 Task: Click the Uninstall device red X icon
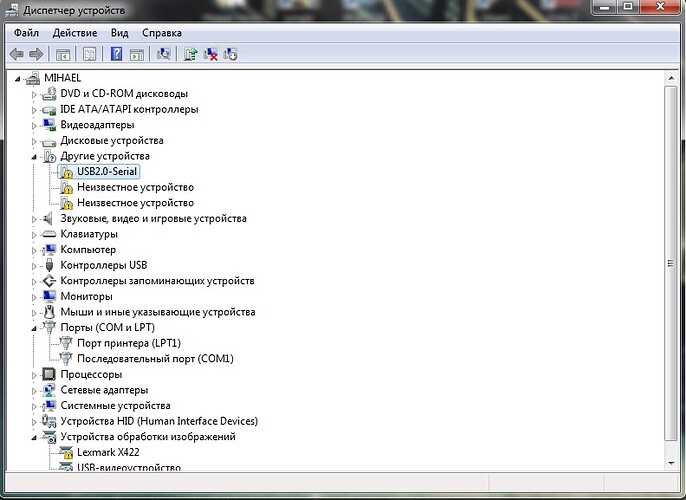click(x=210, y=54)
